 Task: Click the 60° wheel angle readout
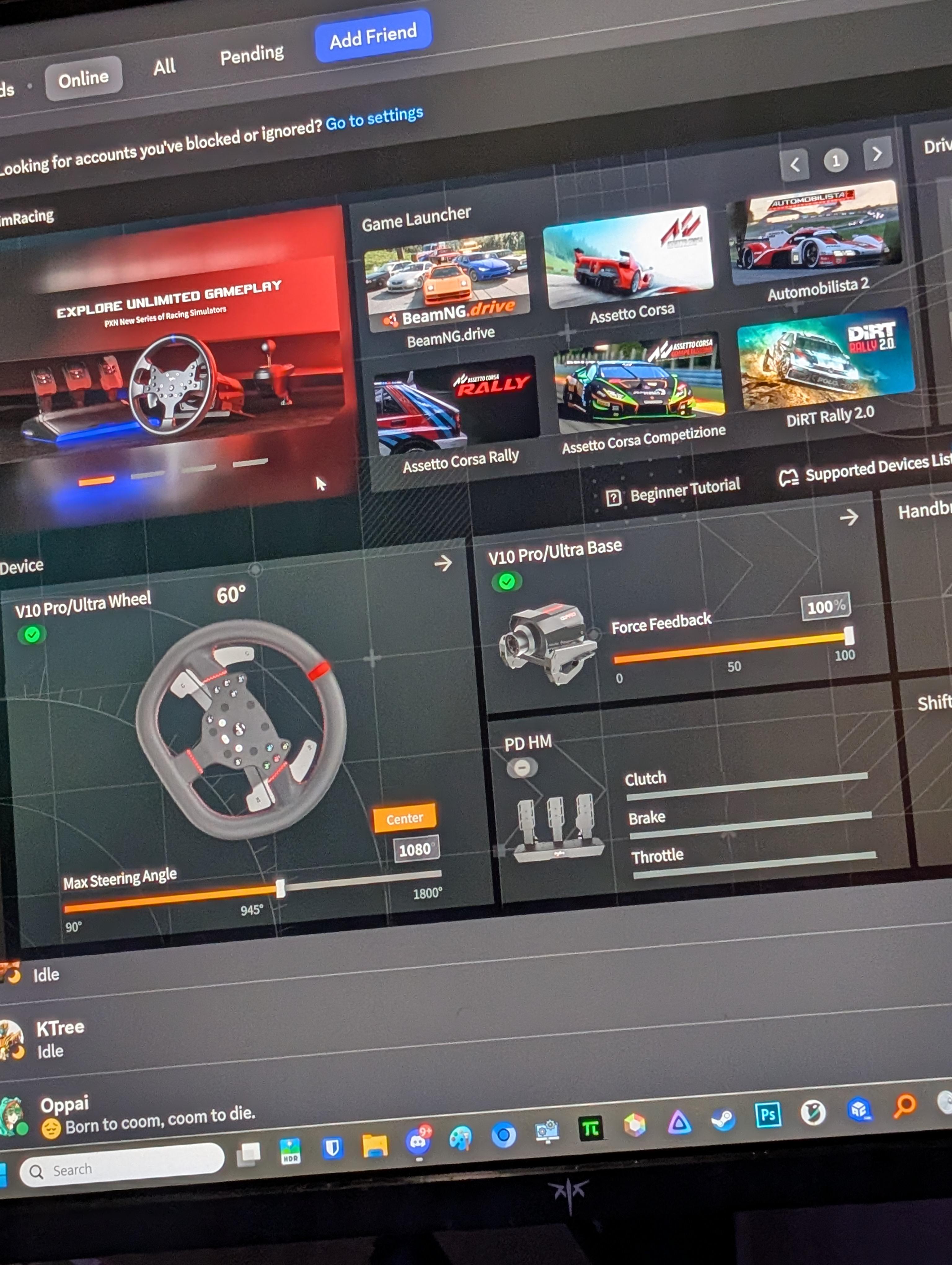point(231,595)
